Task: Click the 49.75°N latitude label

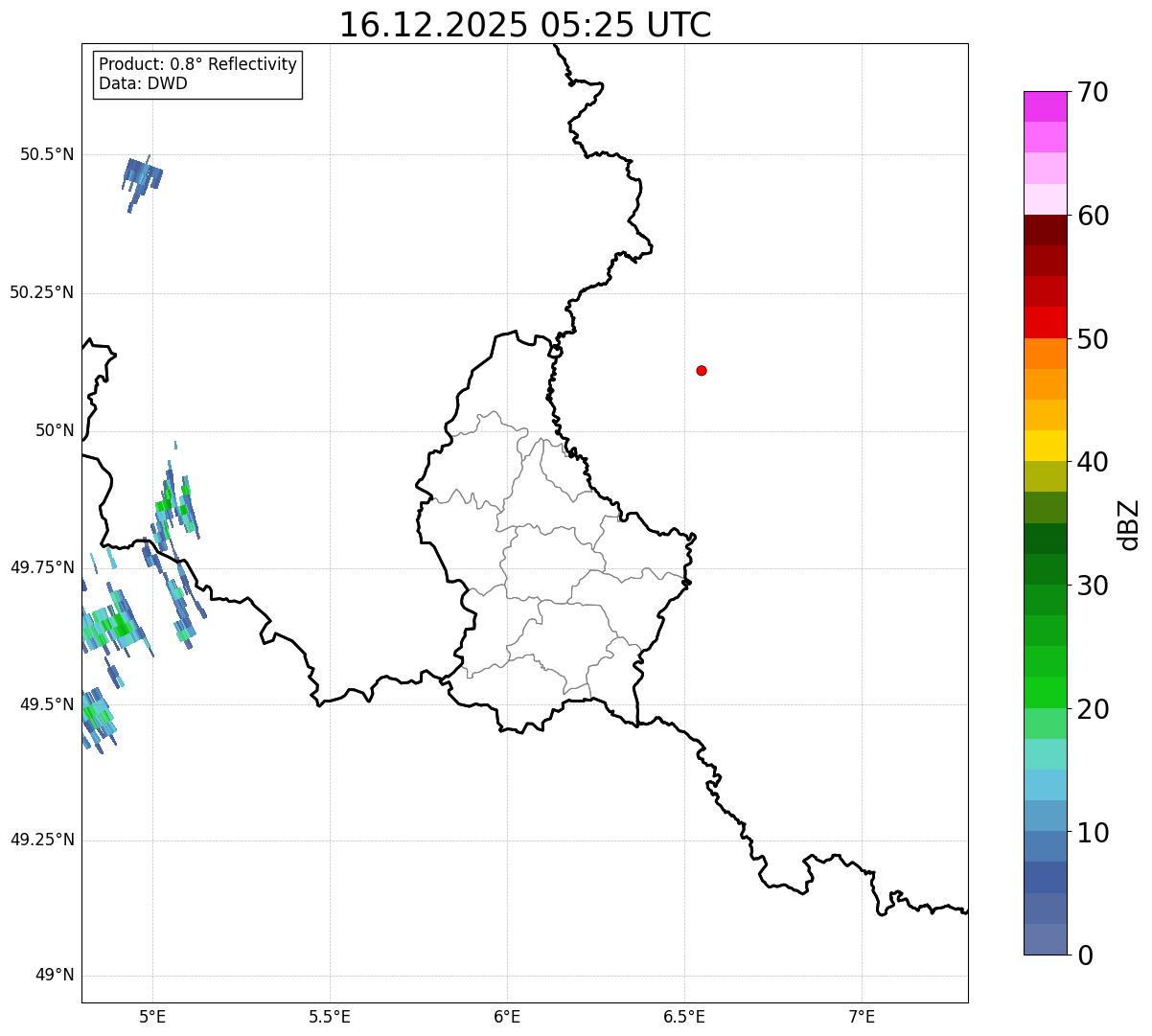Action: pos(41,567)
